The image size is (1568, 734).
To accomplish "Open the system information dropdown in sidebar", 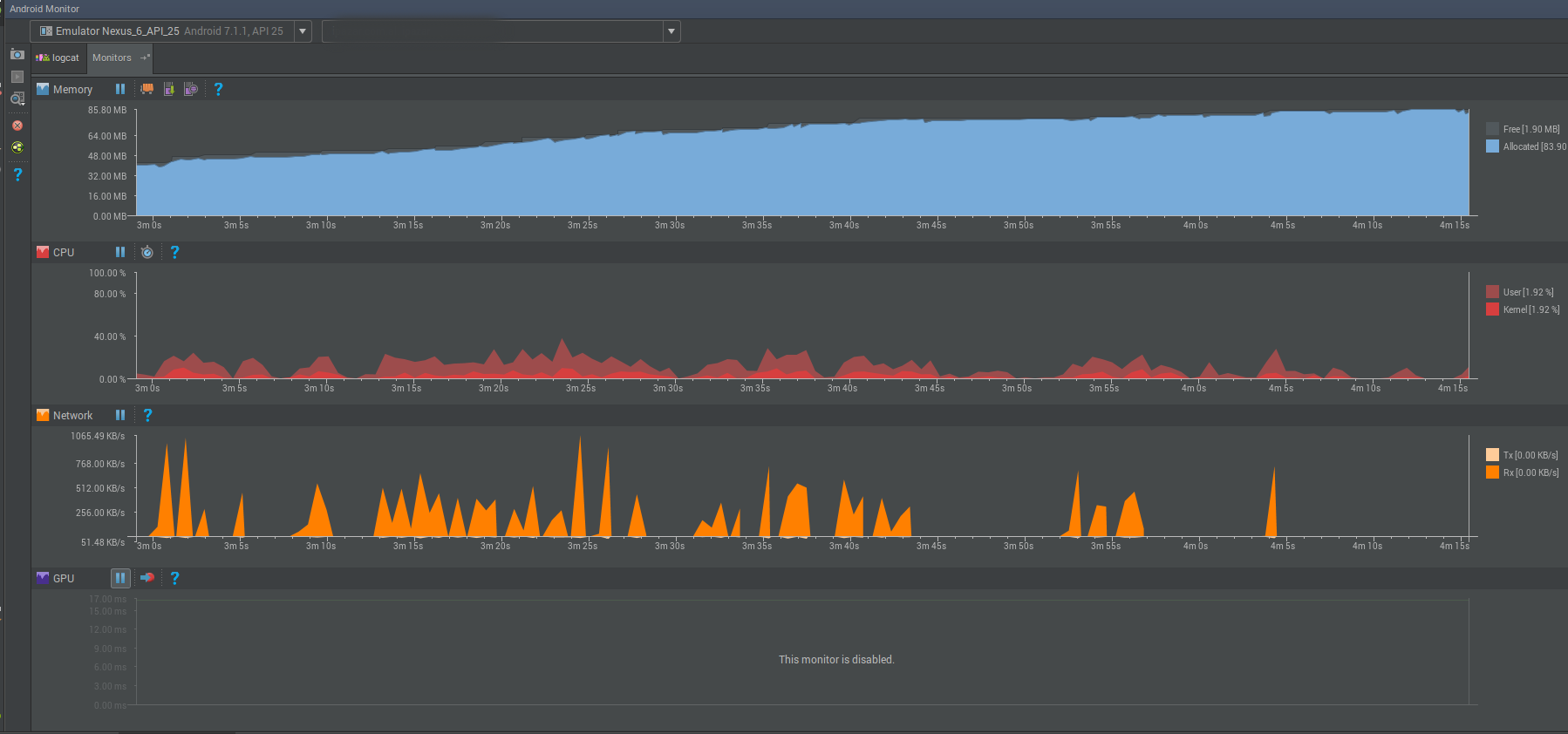I will 17,99.
